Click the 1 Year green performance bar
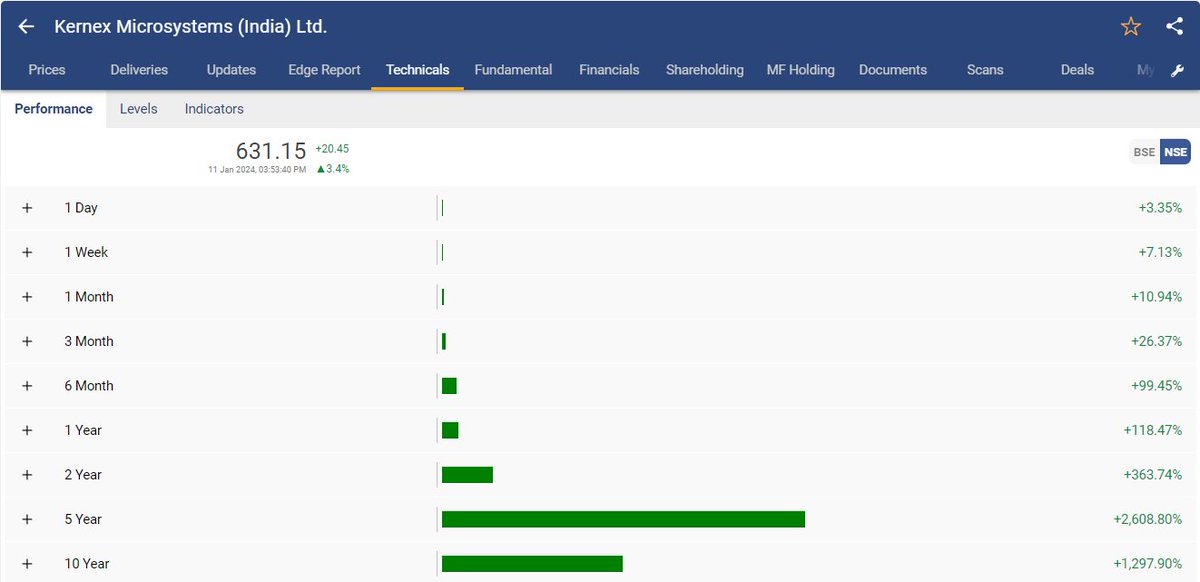Viewport: 1200px width, 582px height. 450,430
